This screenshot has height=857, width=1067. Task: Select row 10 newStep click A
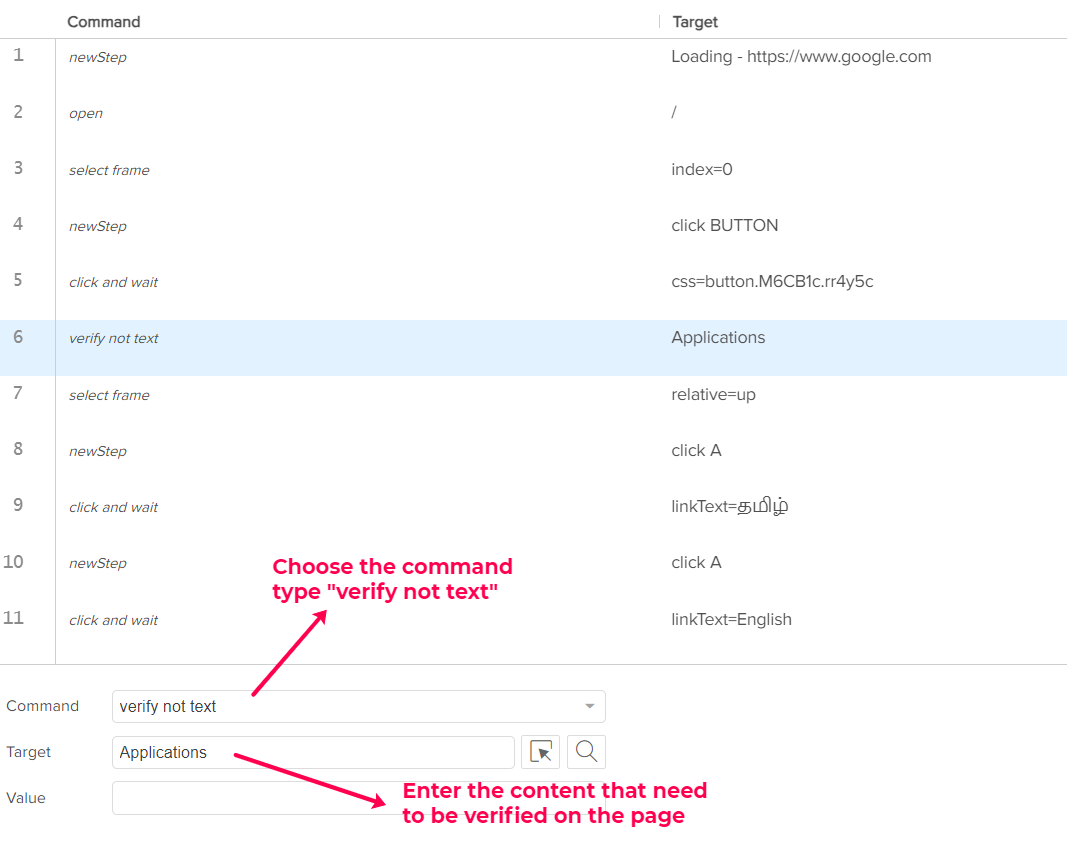98,563
